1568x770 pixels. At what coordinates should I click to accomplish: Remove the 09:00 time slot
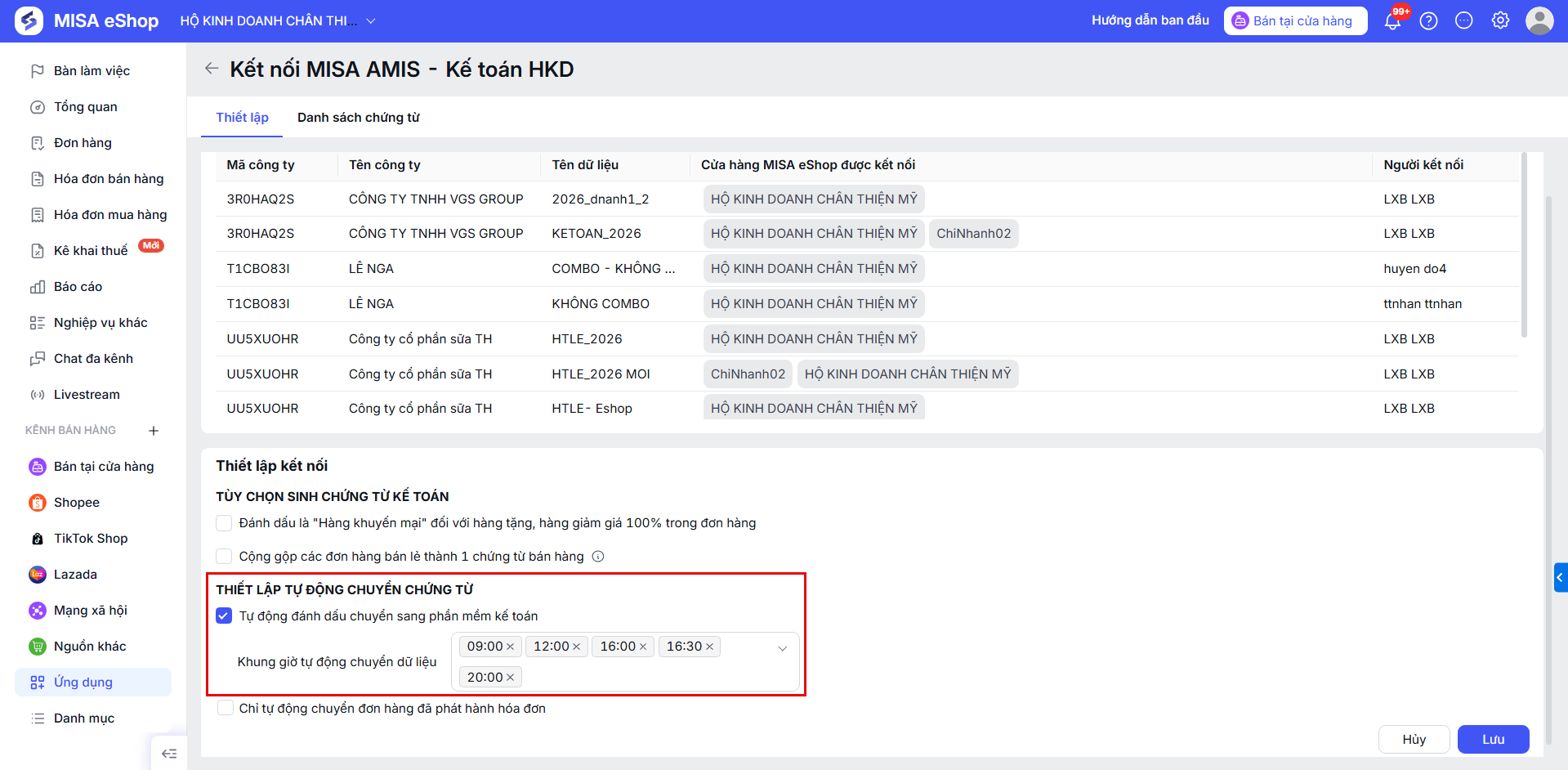[511, 647]
